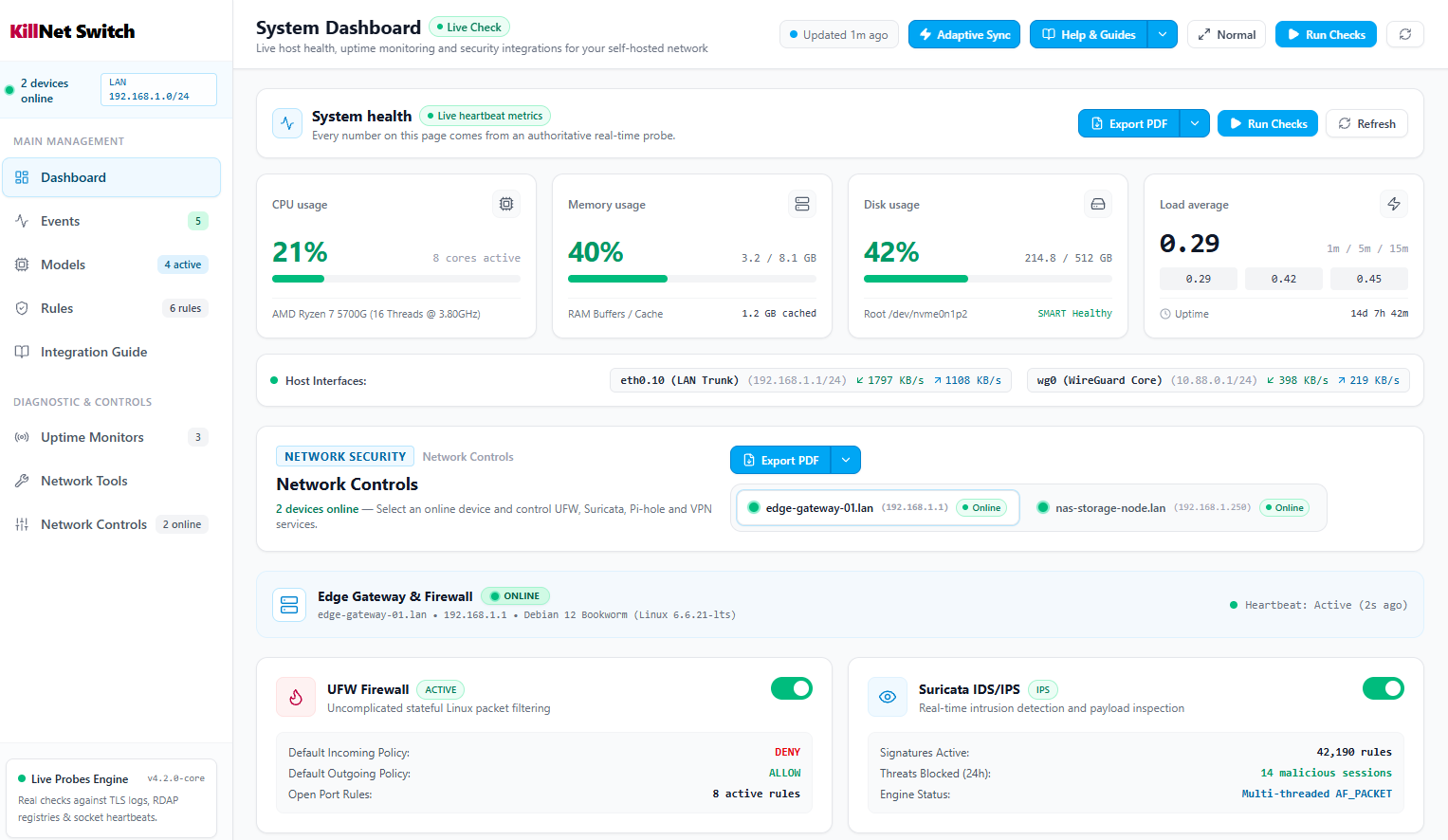Click the Heartbeat: Active (2s ago) status

point(1318,605)
